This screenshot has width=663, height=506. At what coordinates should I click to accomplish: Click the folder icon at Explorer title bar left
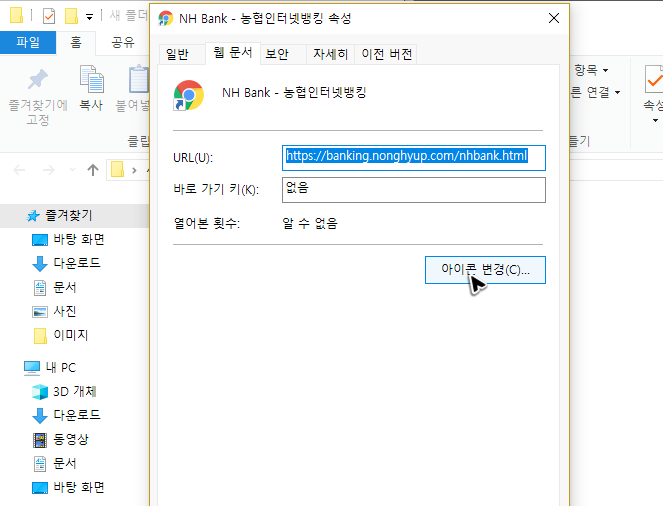click(16, 16)
